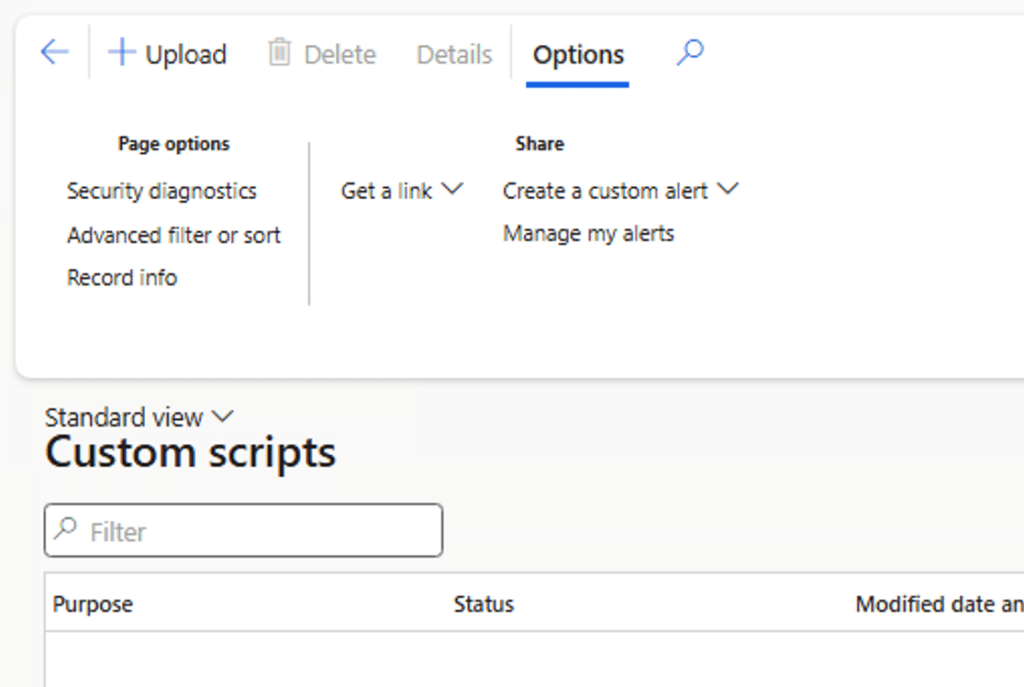
Task: Click the back arrow icon
Action: (54, 52)
